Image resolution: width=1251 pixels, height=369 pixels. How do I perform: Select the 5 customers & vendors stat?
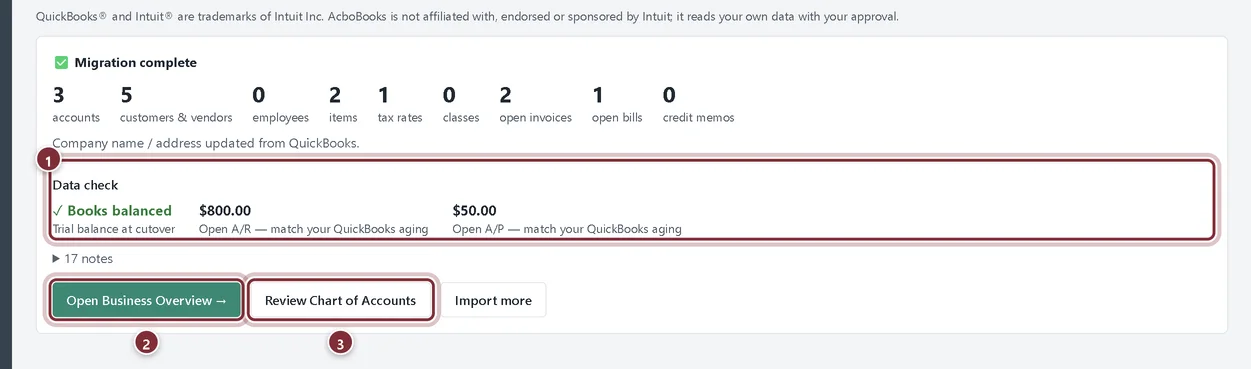tap(176, 105)
